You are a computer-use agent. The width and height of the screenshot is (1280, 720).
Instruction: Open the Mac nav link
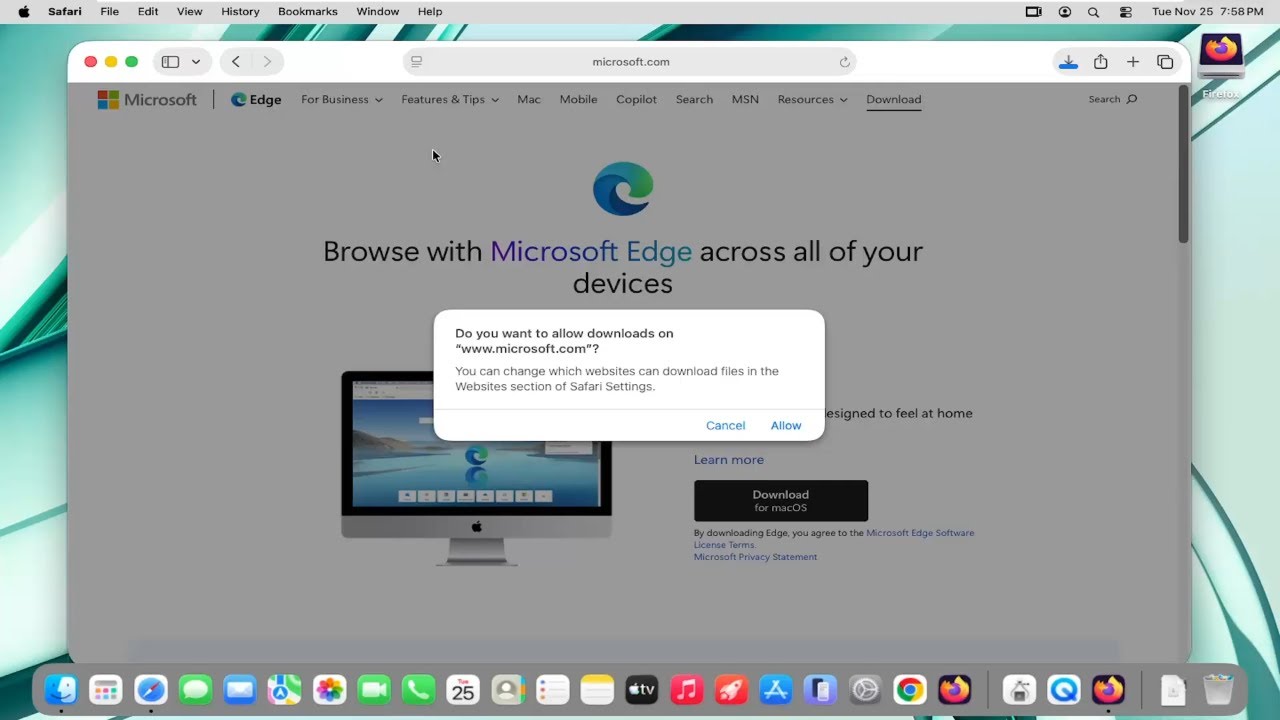point(529,99)
